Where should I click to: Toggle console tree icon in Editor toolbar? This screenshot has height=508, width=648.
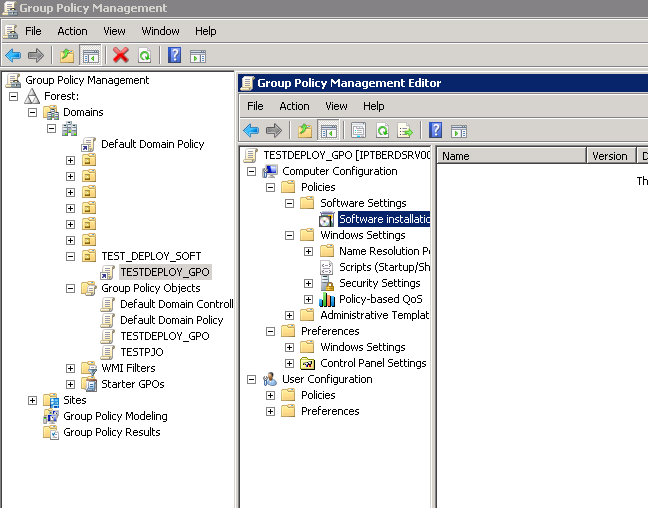329,131
